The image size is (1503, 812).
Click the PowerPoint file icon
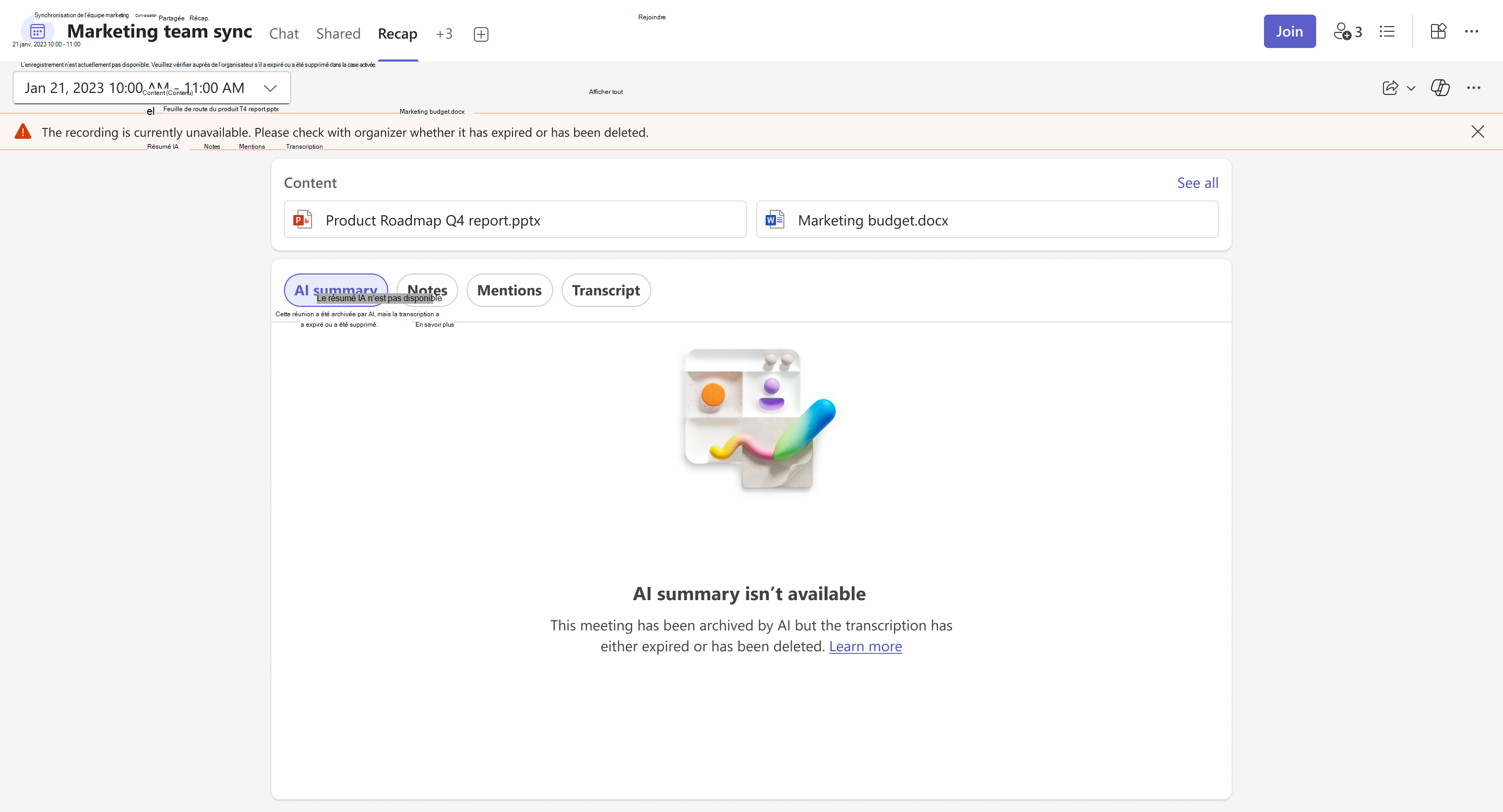tap(302, 220)
